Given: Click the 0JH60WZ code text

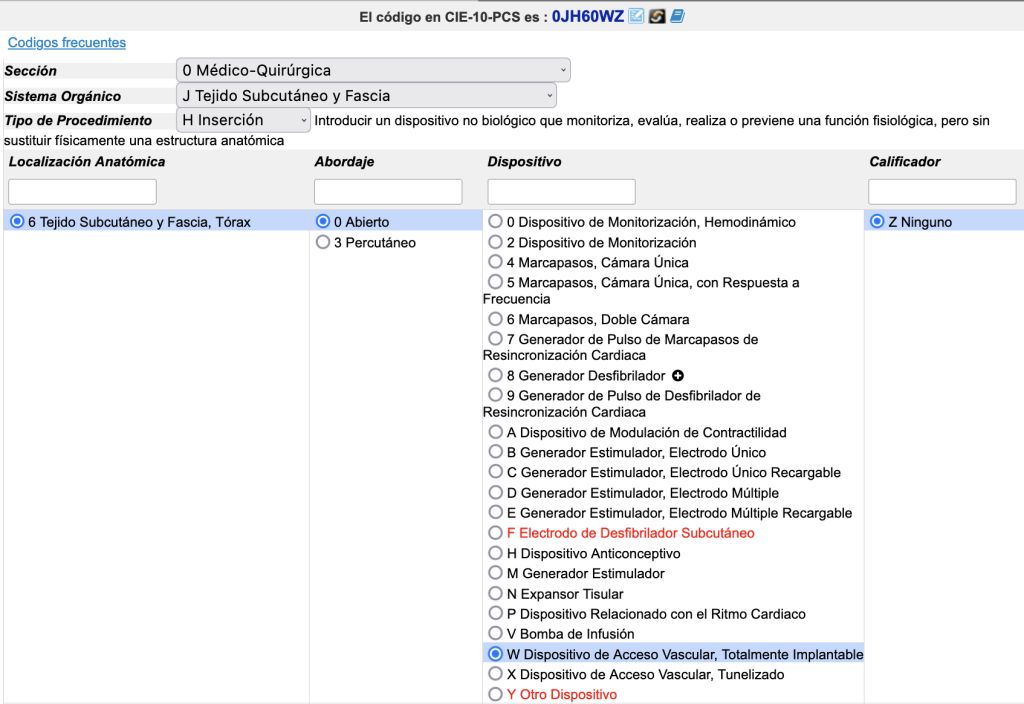Looking at the screenshot, I should 587,17.
